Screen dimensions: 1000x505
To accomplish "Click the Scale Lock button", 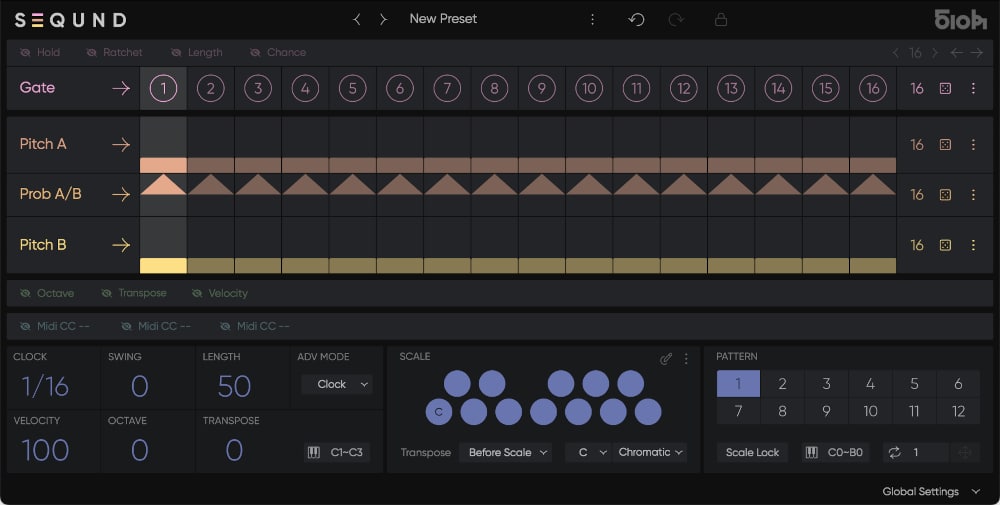I will 752,452.
